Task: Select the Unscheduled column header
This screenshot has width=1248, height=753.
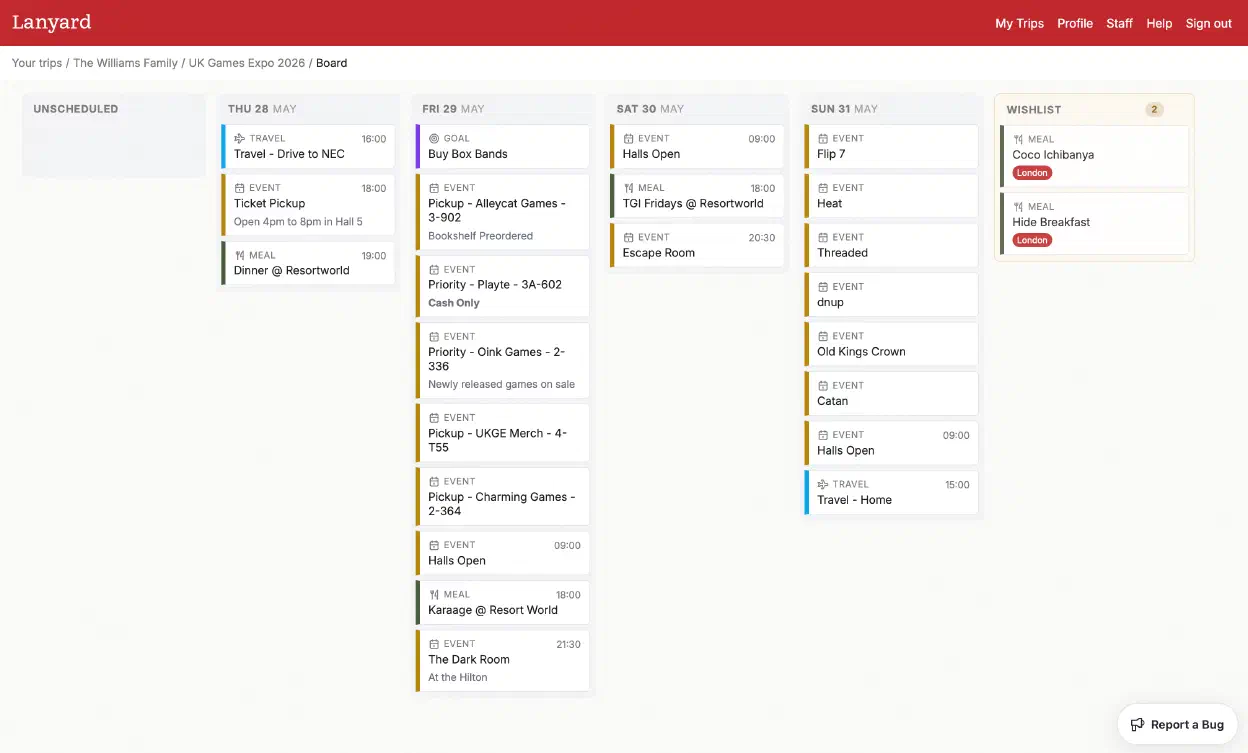Action: click(76, 109)
